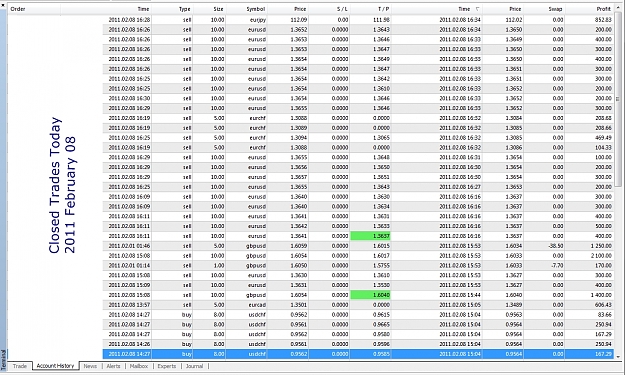Screen dimensions: 625x375
Task: Click the take profit value 0.9615
Action: [x=381, y=314]
